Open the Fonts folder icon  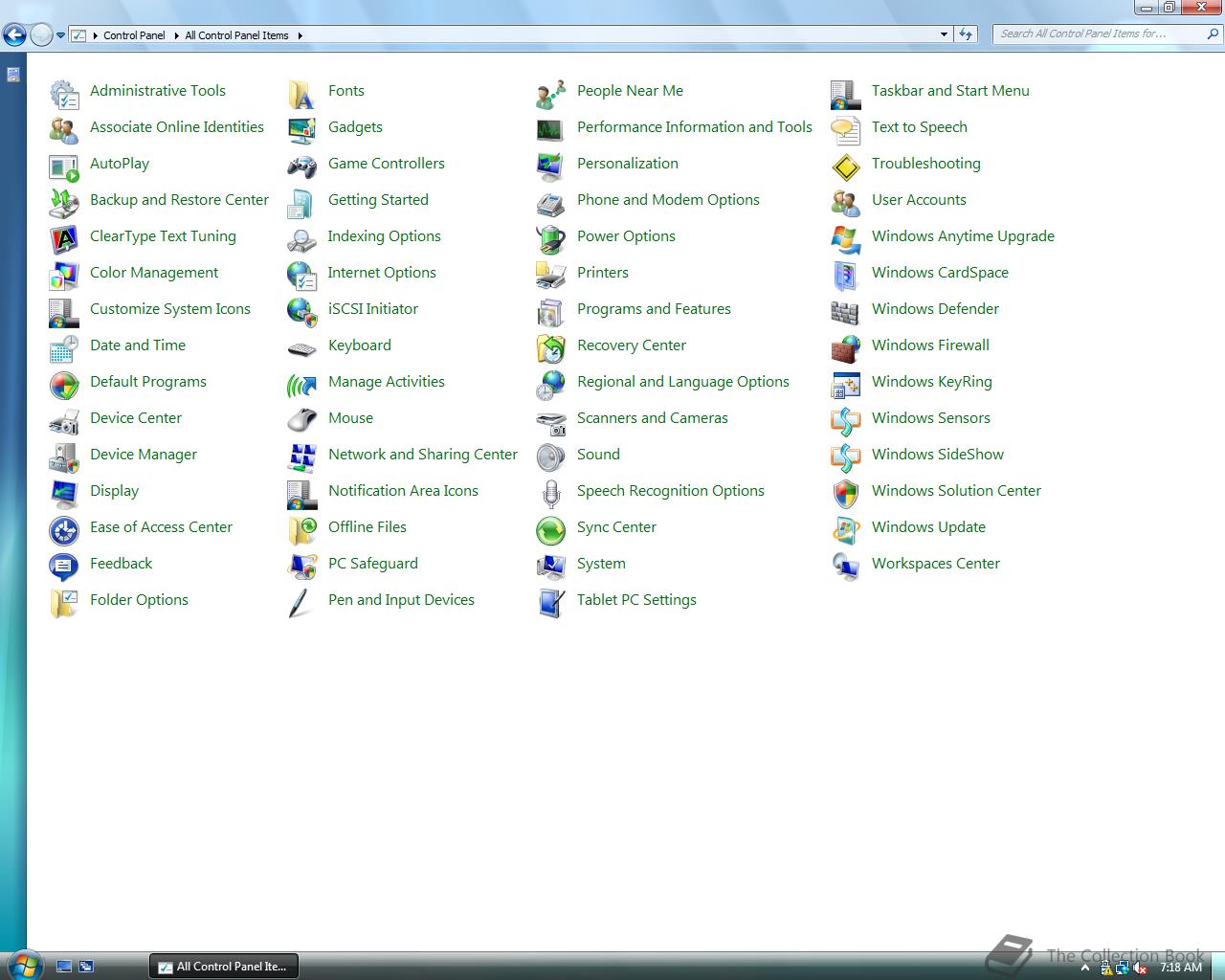(301, 94)
